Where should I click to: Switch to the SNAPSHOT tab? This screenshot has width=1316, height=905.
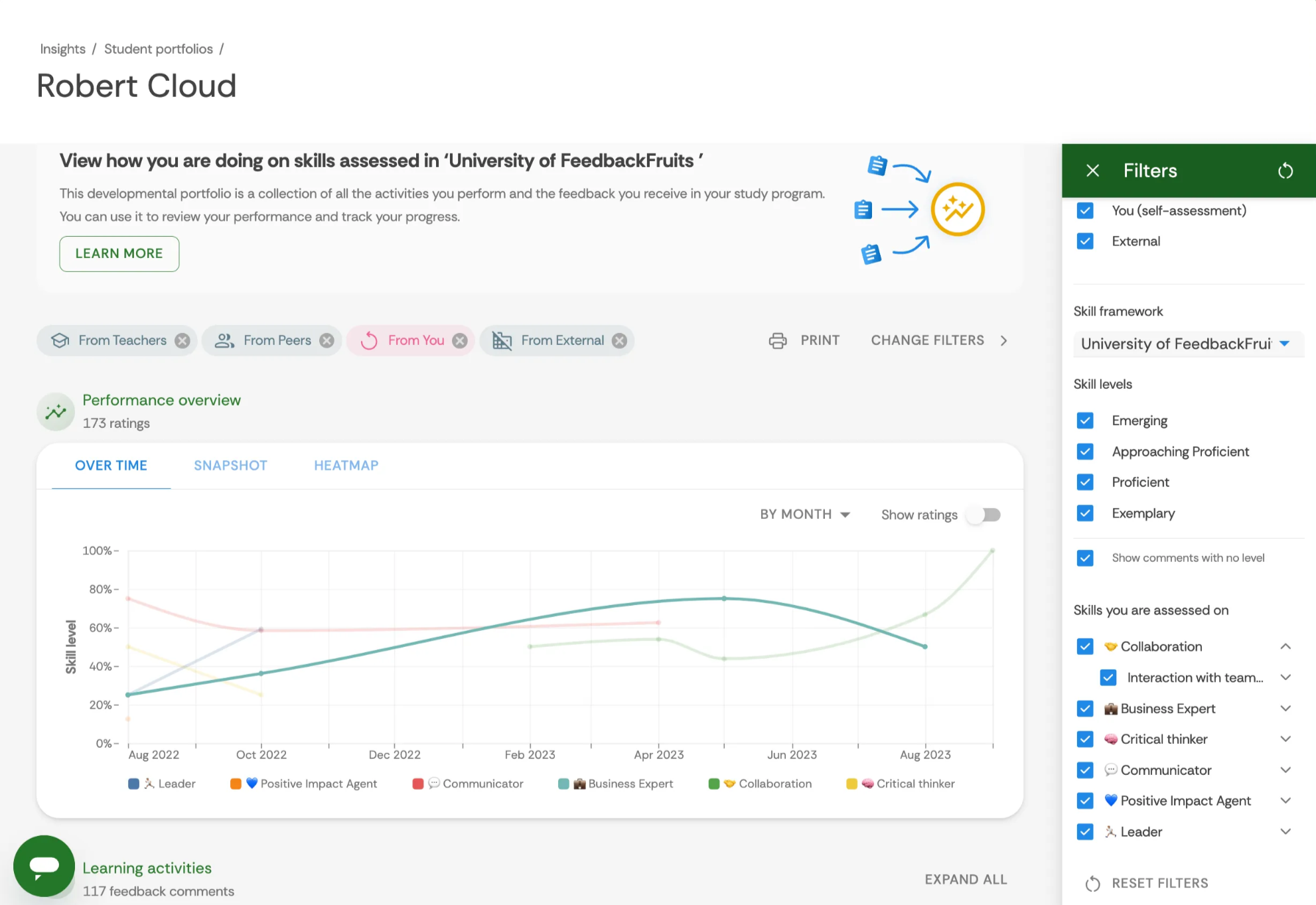(x=230, y=466)
